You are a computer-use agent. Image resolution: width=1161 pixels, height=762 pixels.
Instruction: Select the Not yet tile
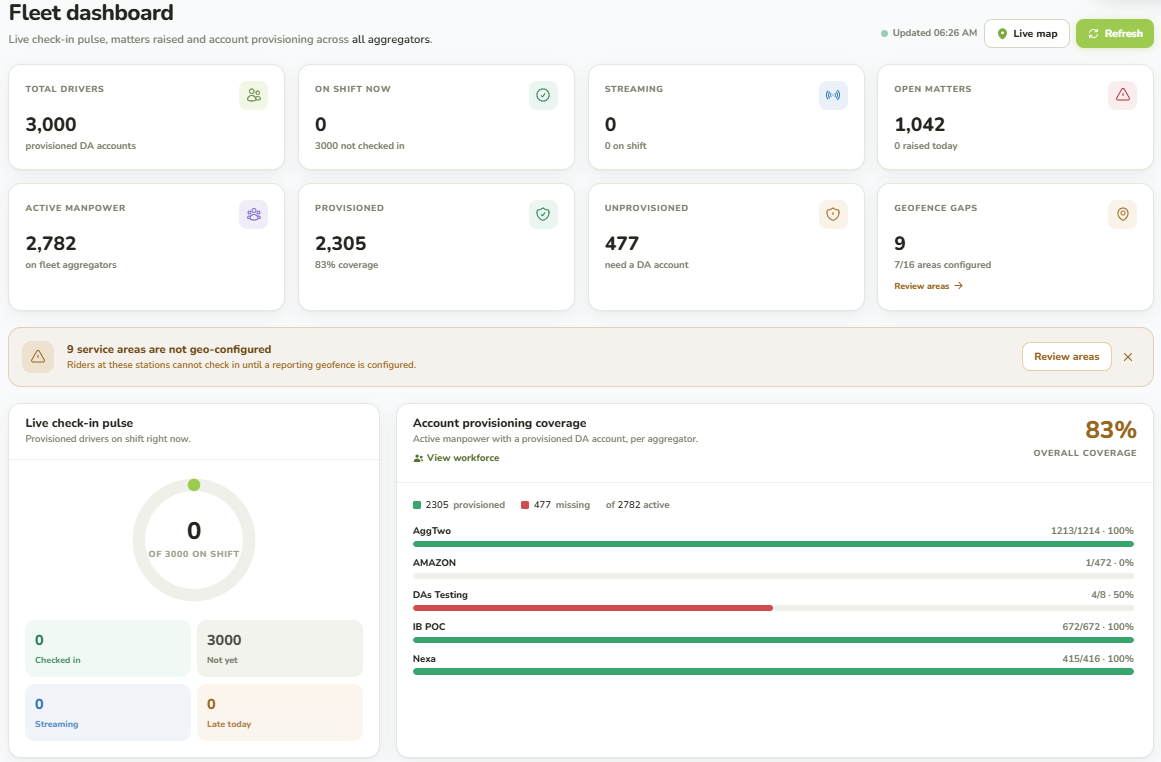point(280,648)
